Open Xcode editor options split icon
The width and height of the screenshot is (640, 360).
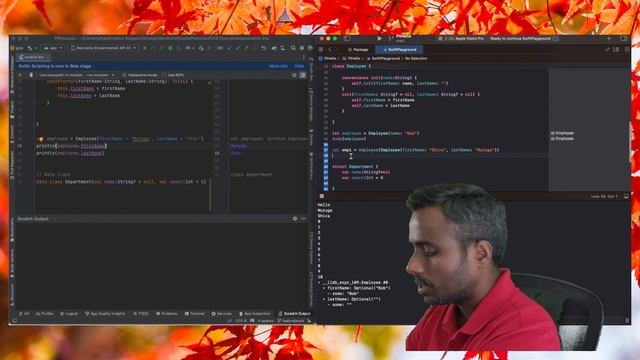point(616,49)
